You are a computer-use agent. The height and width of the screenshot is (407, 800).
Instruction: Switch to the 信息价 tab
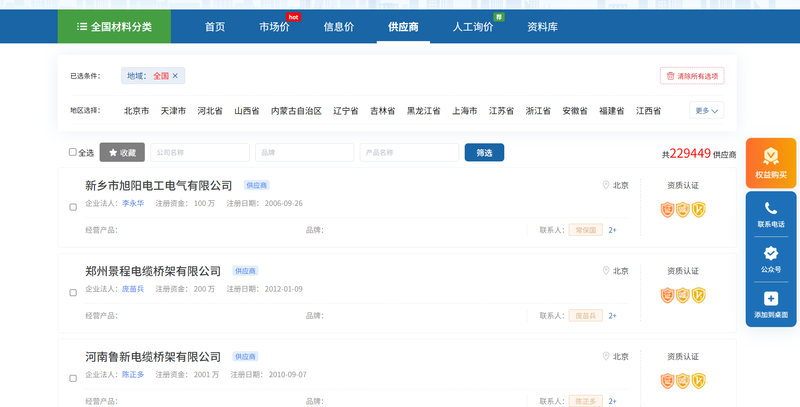339,27
